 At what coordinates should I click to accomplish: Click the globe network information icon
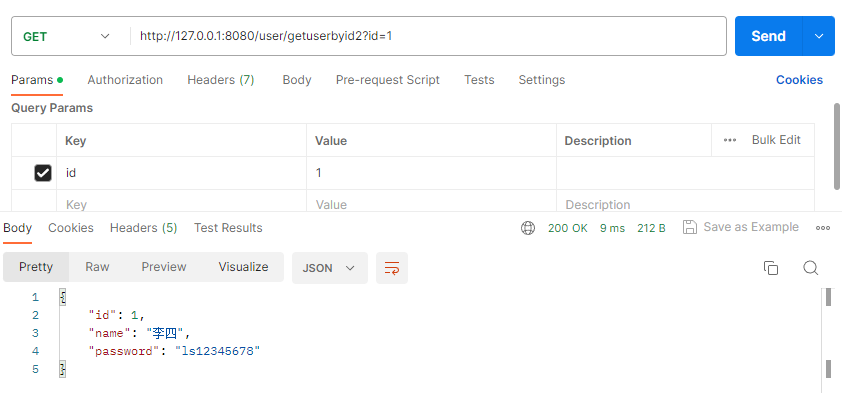pos(528,228)
